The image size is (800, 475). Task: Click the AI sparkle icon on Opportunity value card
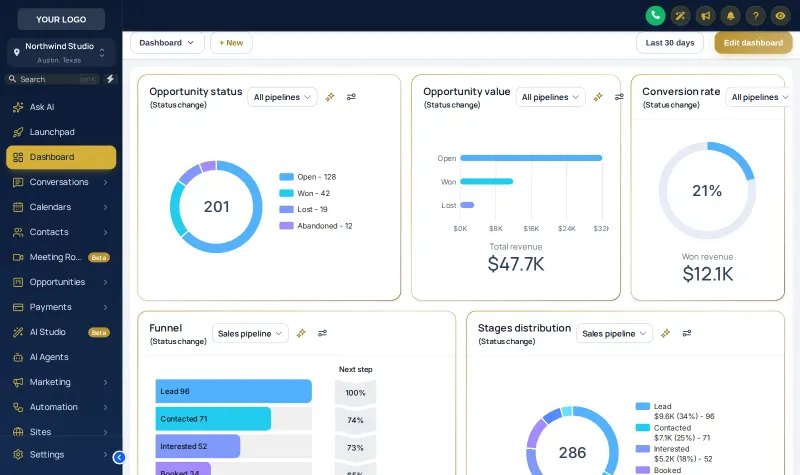point(598,96)
